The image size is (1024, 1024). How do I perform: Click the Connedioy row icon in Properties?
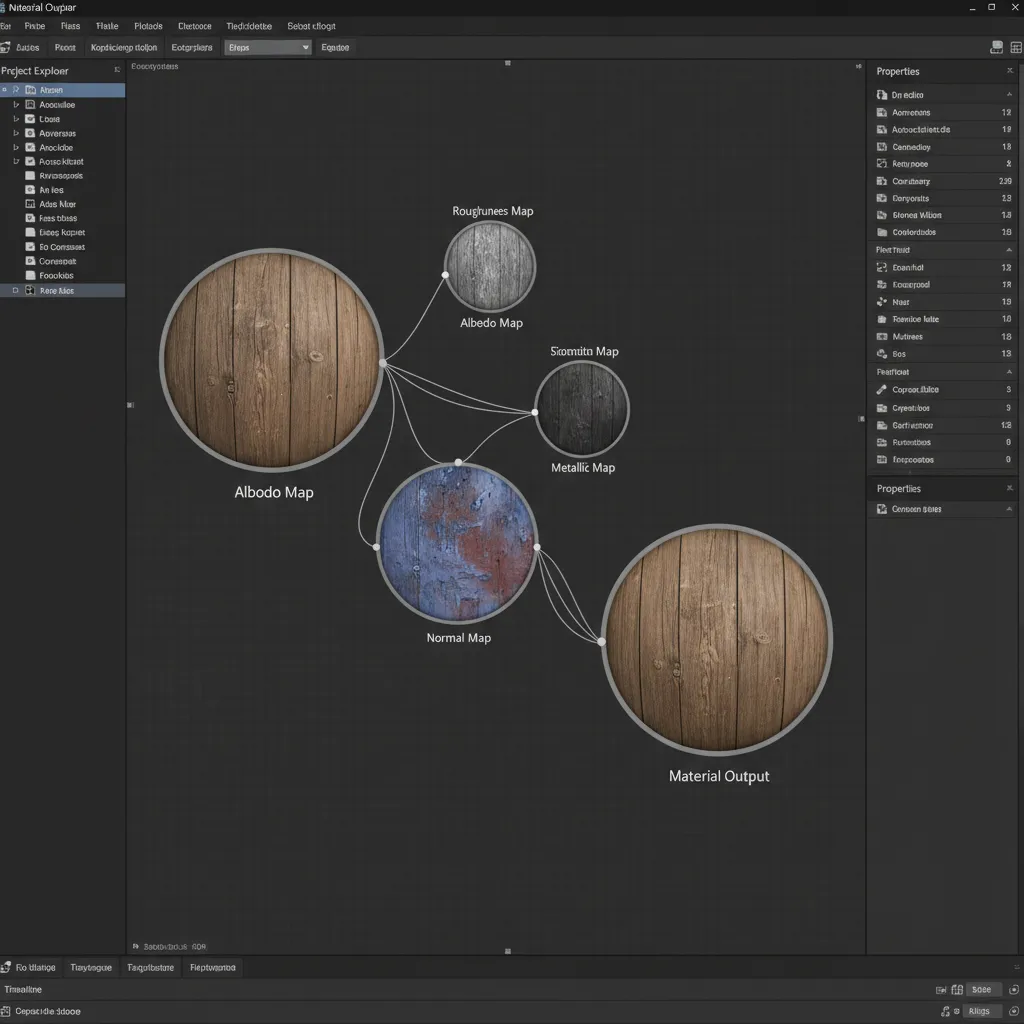(x=882, y=147)
